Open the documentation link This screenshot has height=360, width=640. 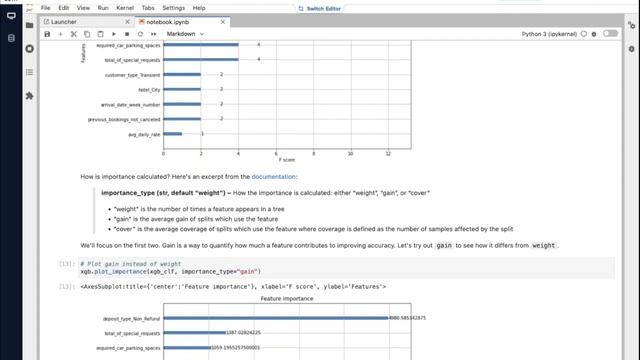tap(273, 177)
